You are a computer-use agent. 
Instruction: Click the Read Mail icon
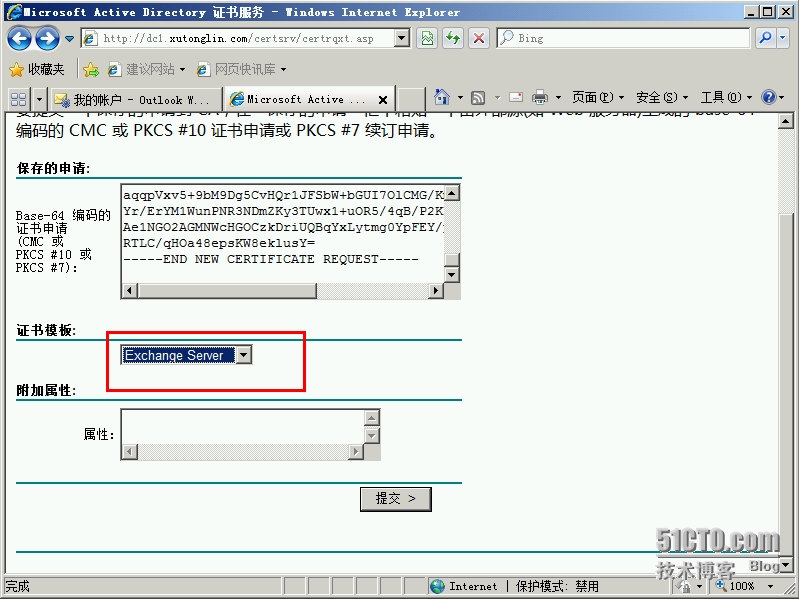pyautogui.click(x=516, y=97)
